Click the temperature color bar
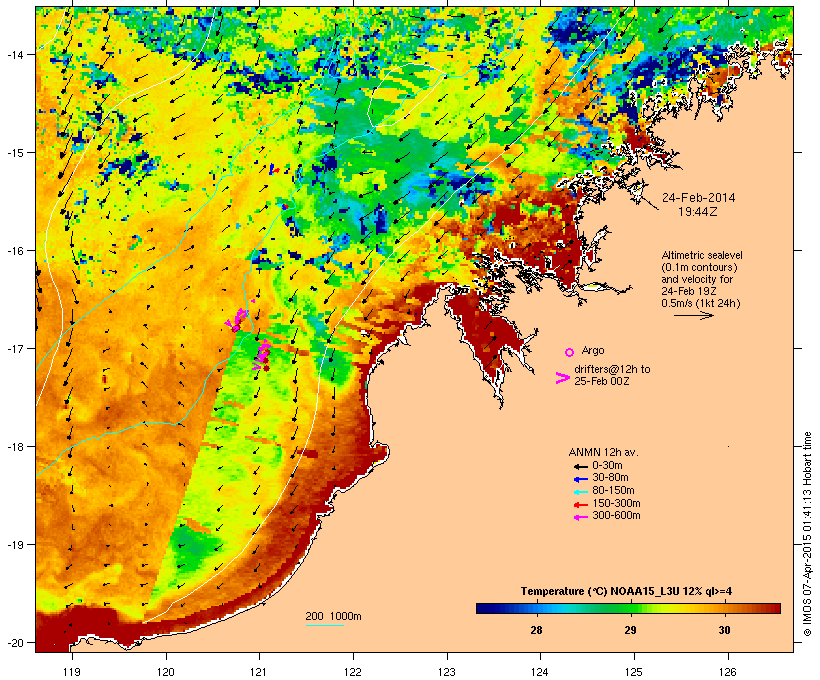 pos(628,608)
